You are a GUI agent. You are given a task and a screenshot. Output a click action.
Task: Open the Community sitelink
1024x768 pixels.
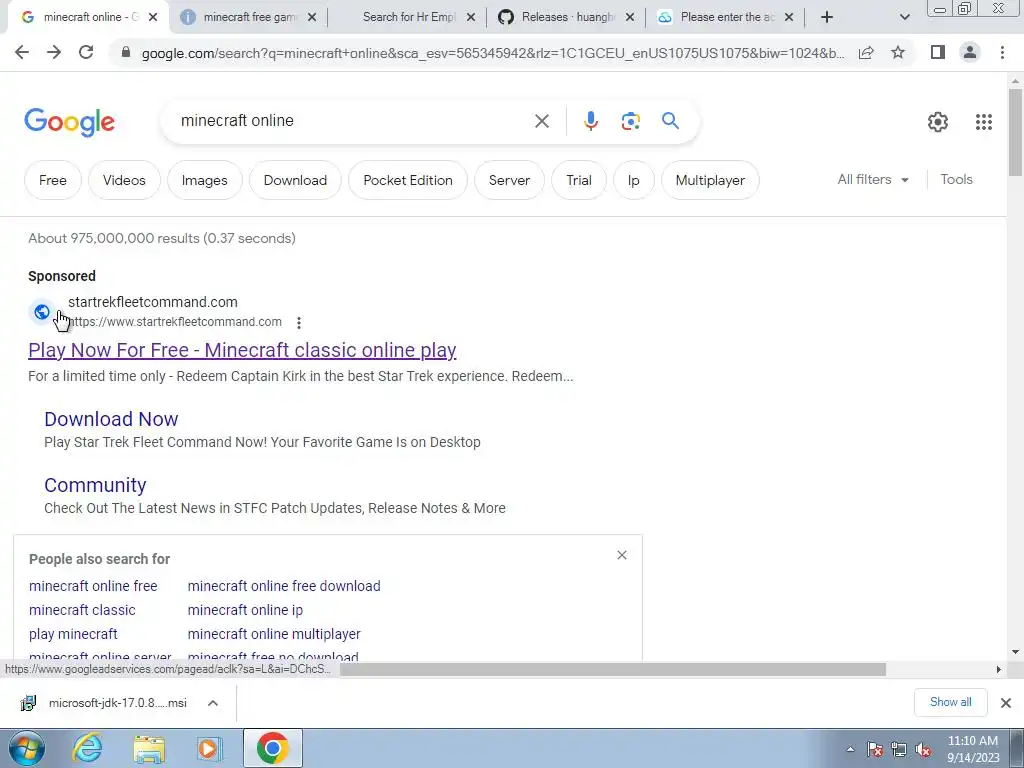click(x=95, y=485)
